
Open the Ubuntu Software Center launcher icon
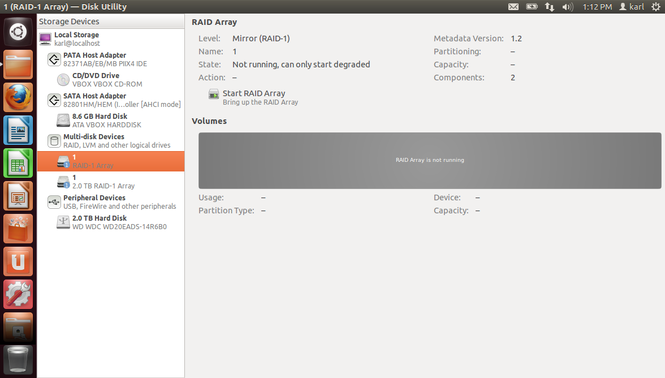[x=18, y=229]
